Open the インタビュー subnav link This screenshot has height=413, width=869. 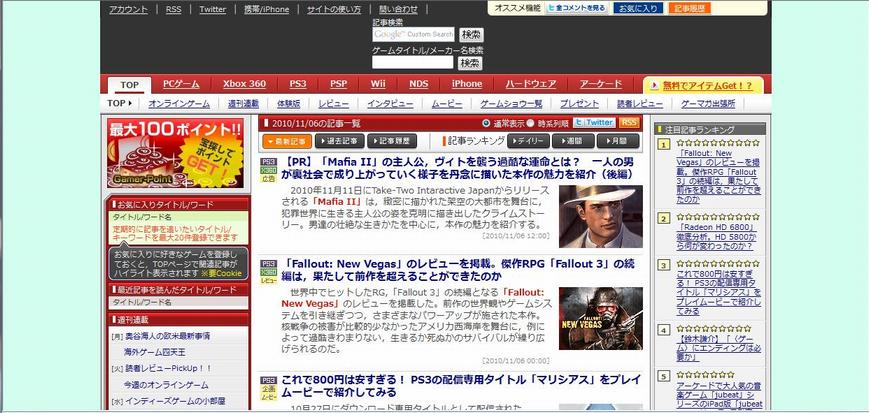(x=390, y=104)
